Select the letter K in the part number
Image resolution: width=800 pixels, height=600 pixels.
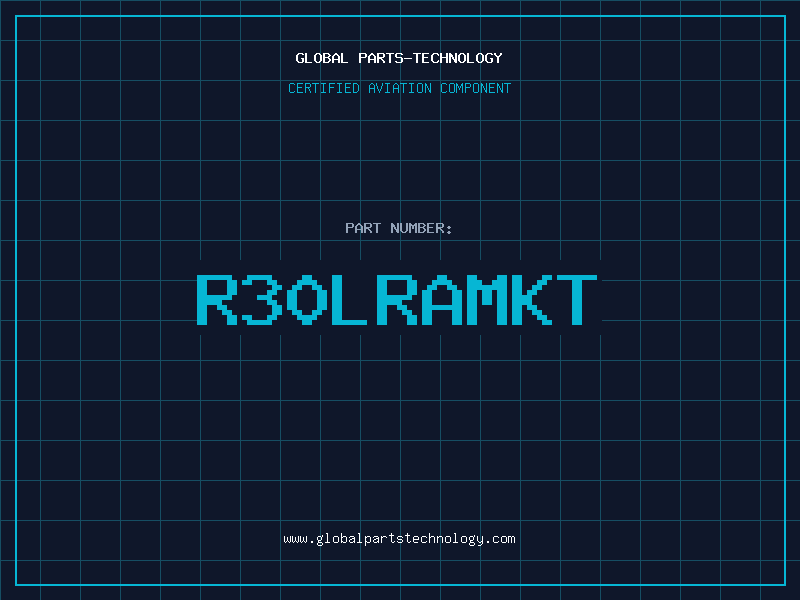[533, 300]
